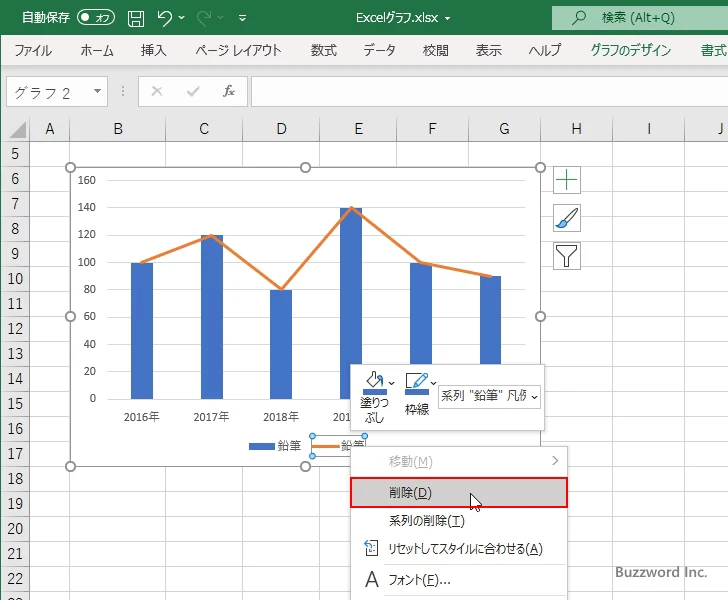Open the Undo history dropdown arrow
This screenshot has width=728, height=600.
(x=182, y=18)
